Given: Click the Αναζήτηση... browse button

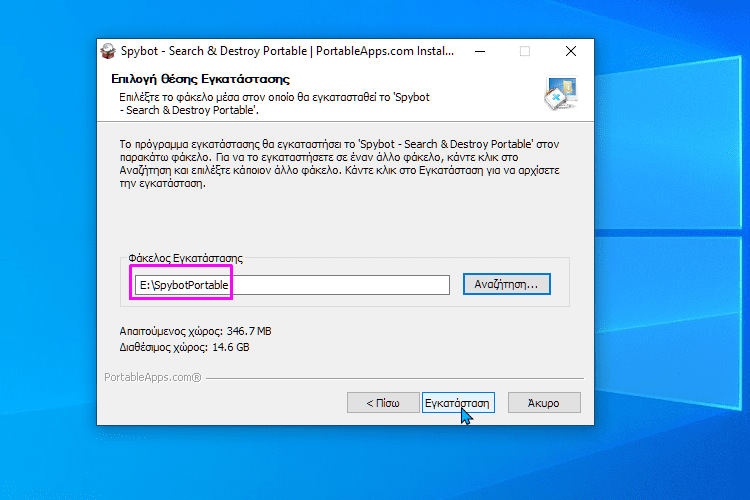Looking at the screenshot, I should pyautogui.click(x=507, y=284).
